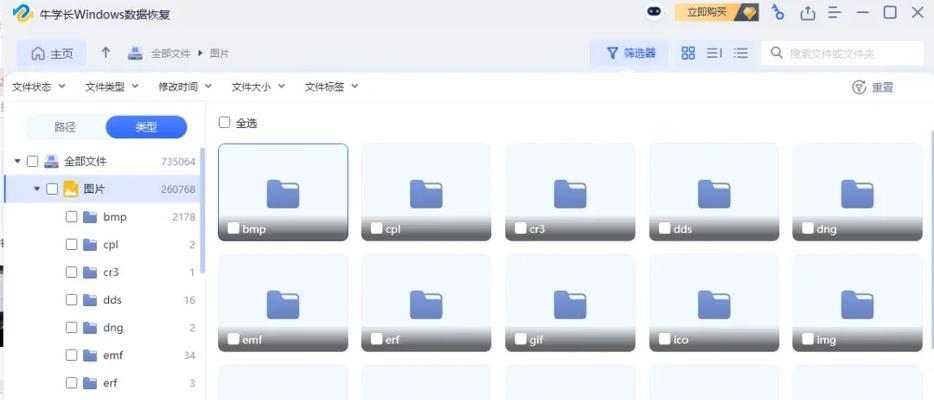
Task: Select the dng row in sidebar tree
Action: click(x=102, y=327)
